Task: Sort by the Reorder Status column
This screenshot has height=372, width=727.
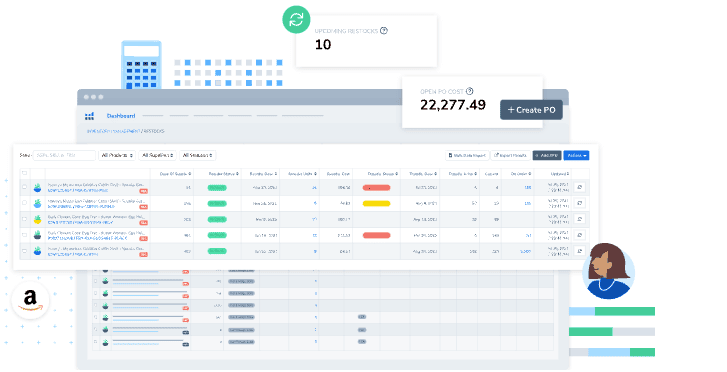Action: [x=223, y=174]
